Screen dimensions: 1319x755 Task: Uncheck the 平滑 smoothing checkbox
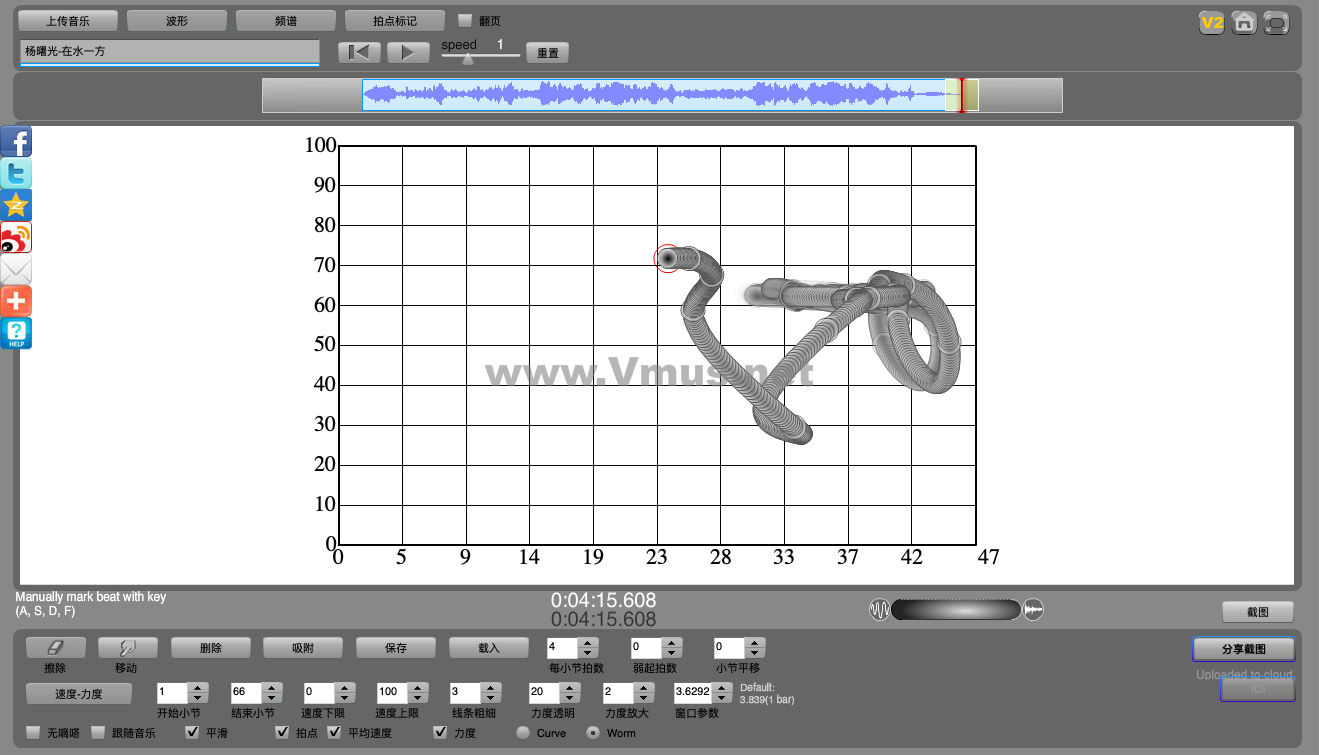click(x=193, y=733)
